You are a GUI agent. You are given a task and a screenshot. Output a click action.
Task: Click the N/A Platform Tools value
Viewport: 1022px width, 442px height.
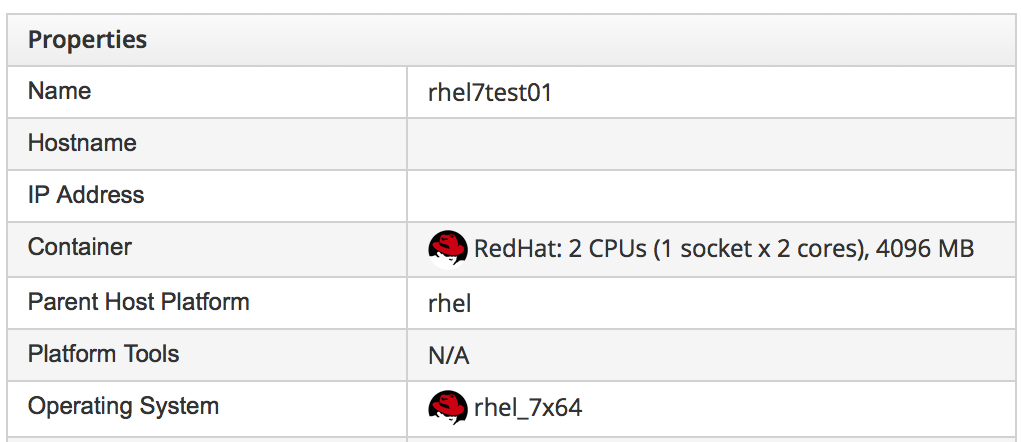tap(449, 355)
